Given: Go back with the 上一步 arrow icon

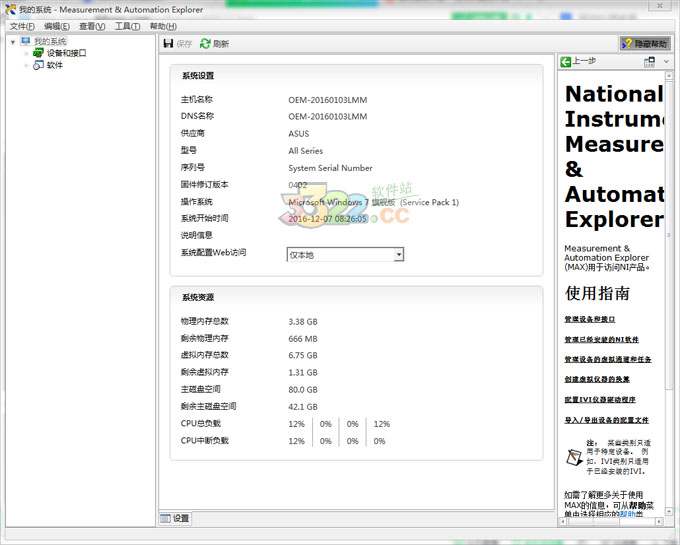Looking at the screenshot, I should [566, 61].
